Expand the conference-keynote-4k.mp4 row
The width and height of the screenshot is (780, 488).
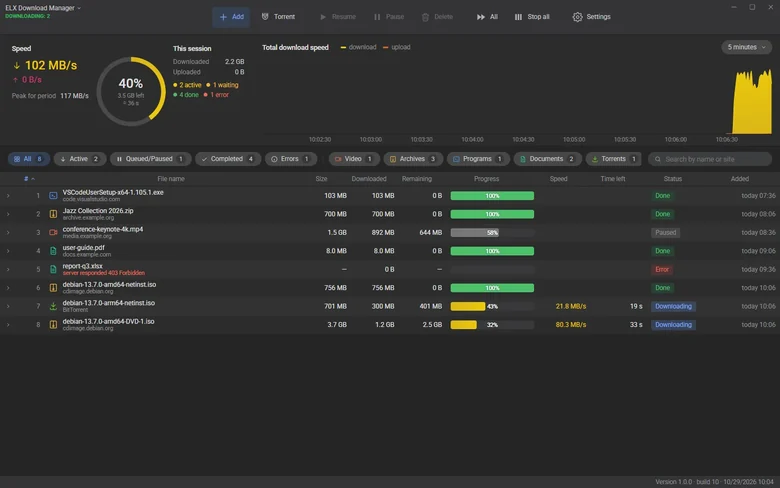point(8,233)
